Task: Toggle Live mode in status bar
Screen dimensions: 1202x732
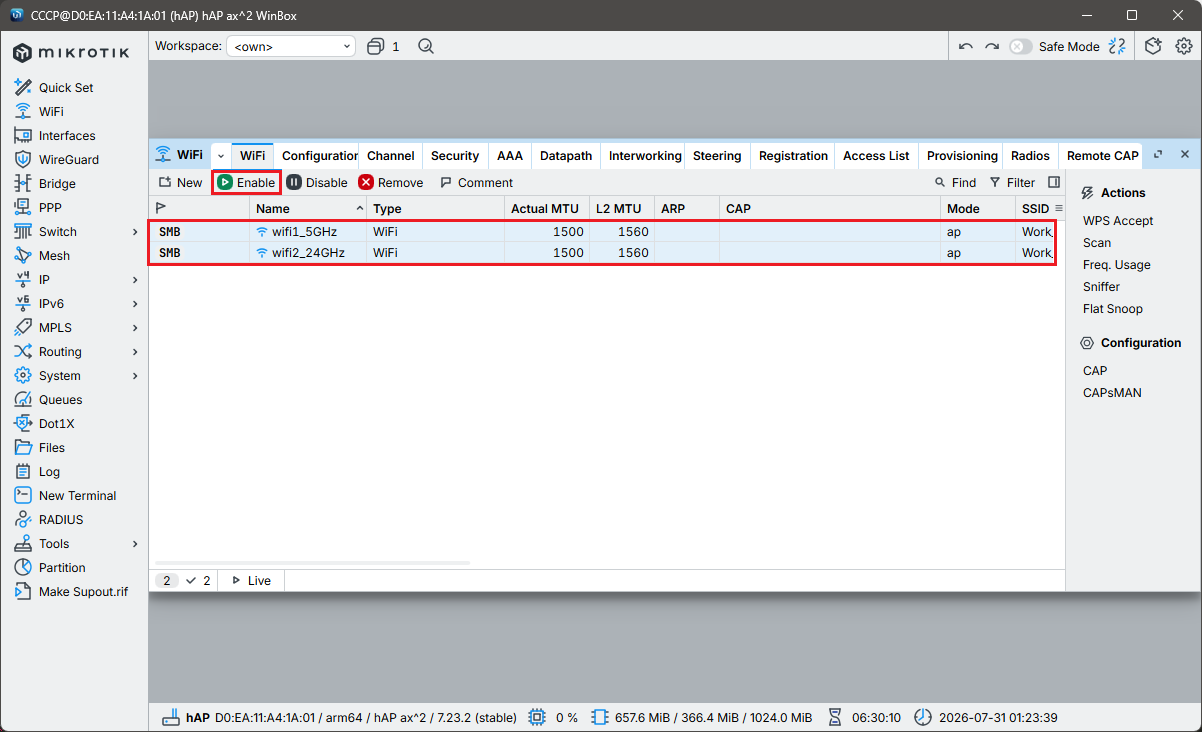Action: click(x=251, y=580)
